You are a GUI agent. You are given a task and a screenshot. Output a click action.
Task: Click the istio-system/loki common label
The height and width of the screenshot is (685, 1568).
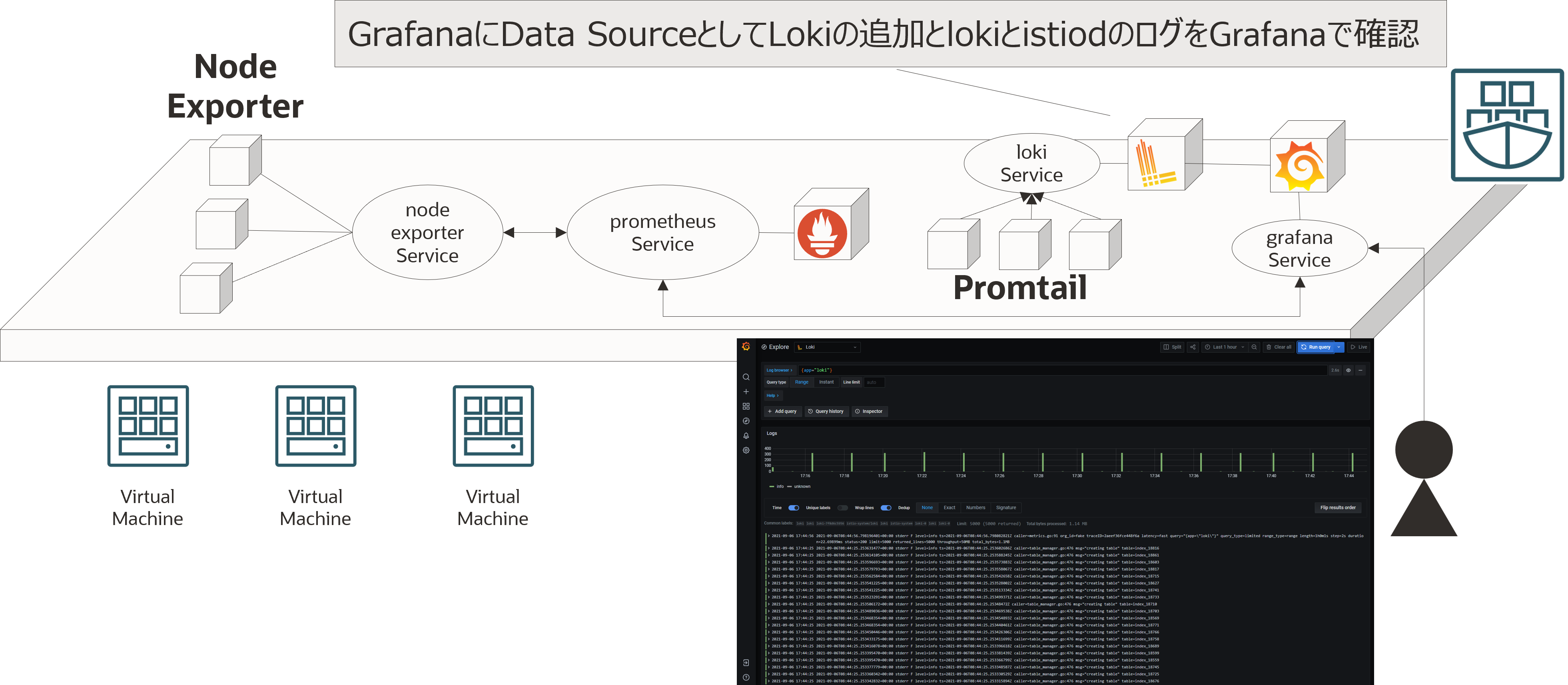click(862, 523)
